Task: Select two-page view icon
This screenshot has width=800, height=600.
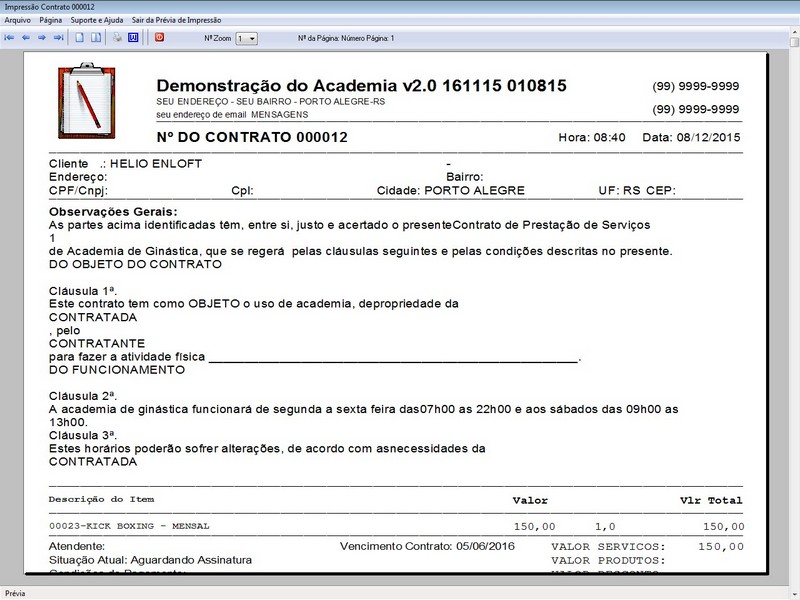Action: 96,38
